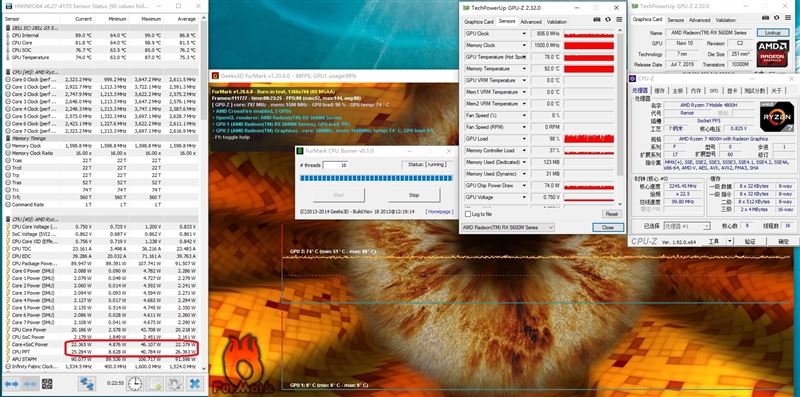The image size is (800, 397).
Task: Click camera screenshot icon in GPU-Z Sensors window
Action: coord(597,20)
